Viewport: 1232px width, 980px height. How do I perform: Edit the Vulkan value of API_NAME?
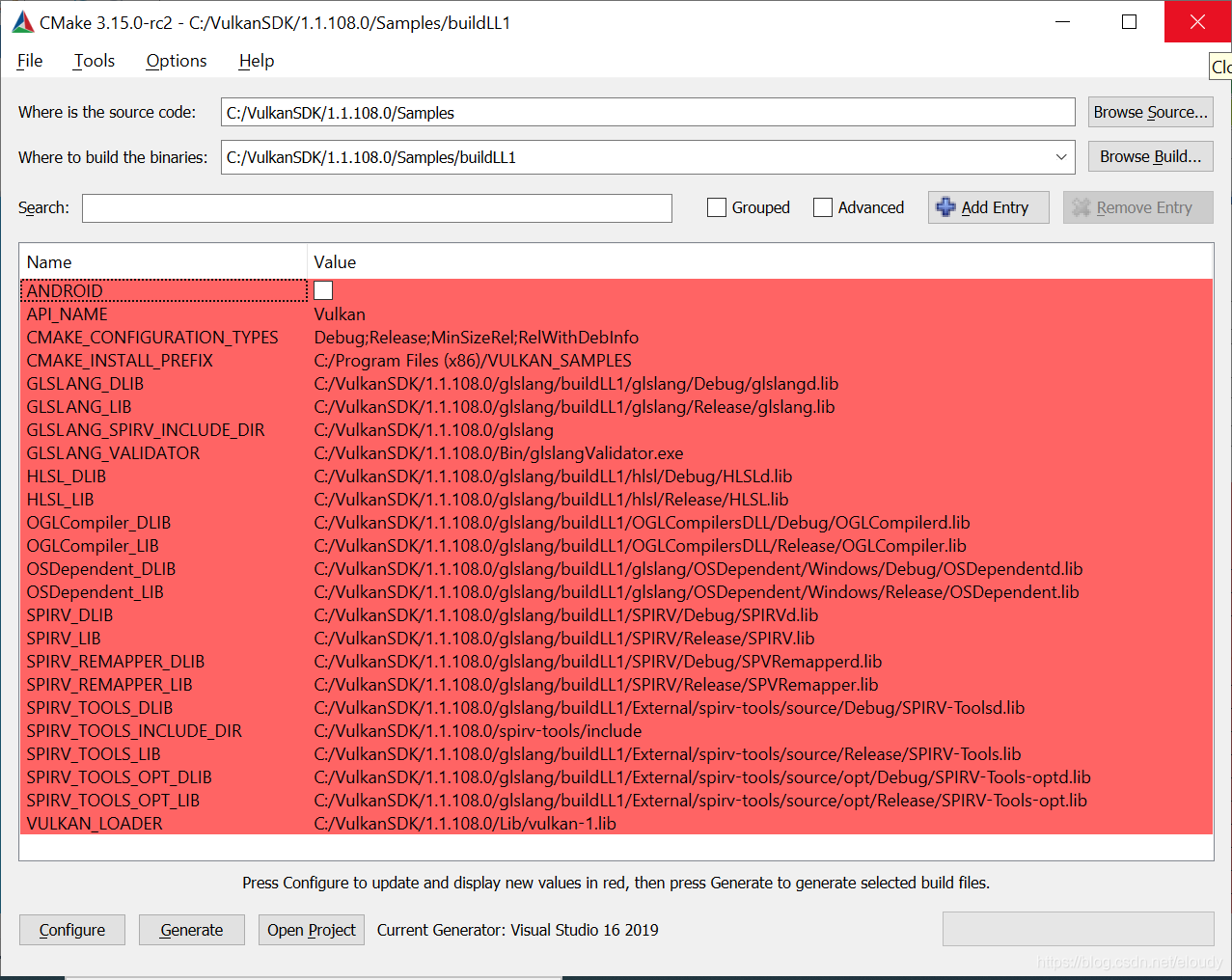pyautogui.click(x=340, y=314)
